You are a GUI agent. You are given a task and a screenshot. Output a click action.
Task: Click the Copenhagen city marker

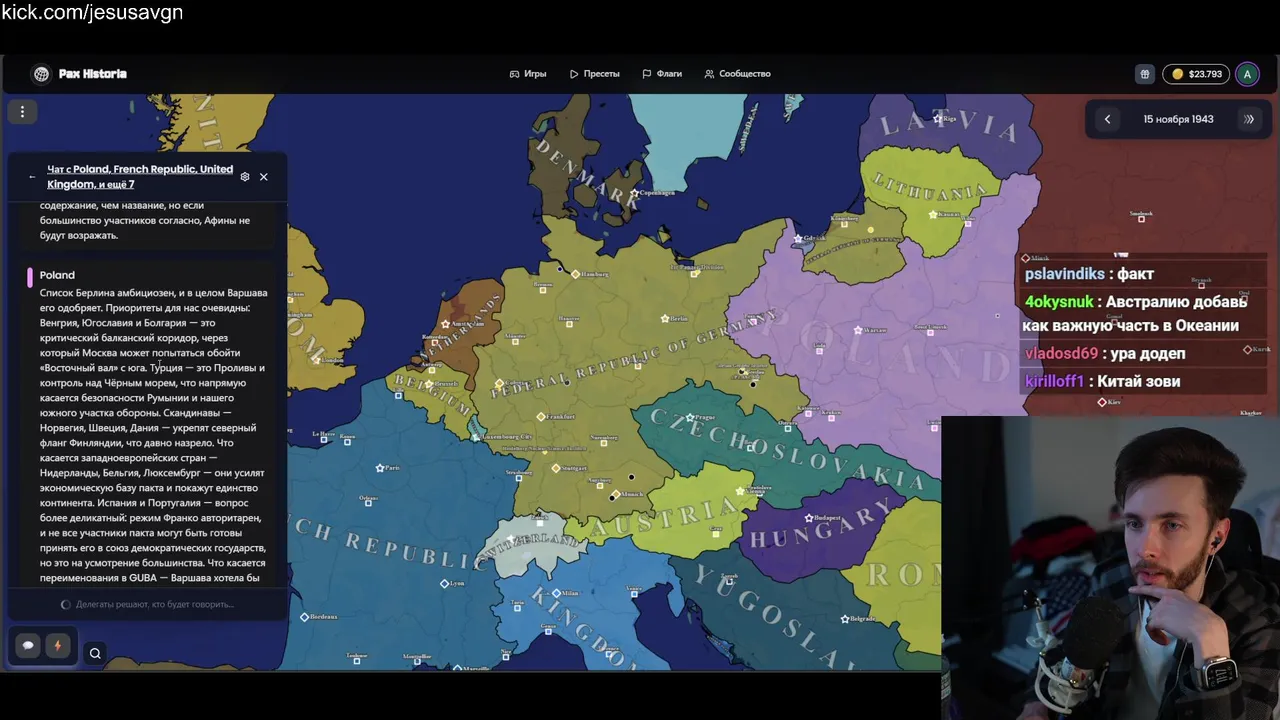pyautogui.click(x=634, y=193)
